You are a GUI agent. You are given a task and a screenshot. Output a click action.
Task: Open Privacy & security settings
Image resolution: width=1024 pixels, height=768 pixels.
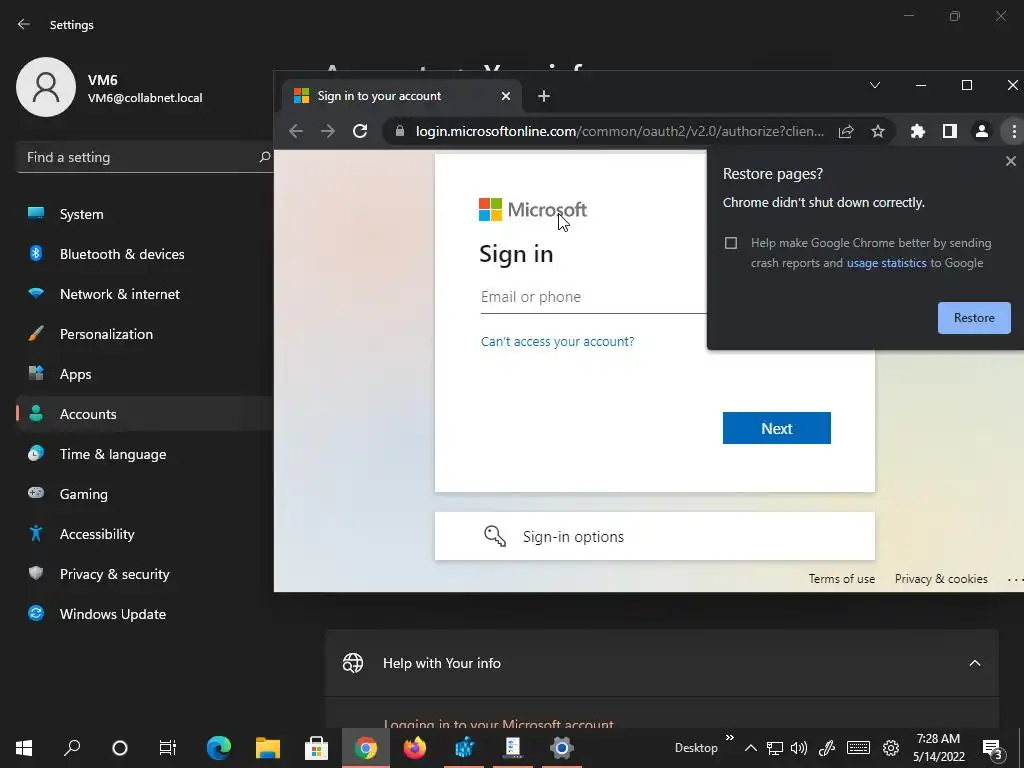144,574
